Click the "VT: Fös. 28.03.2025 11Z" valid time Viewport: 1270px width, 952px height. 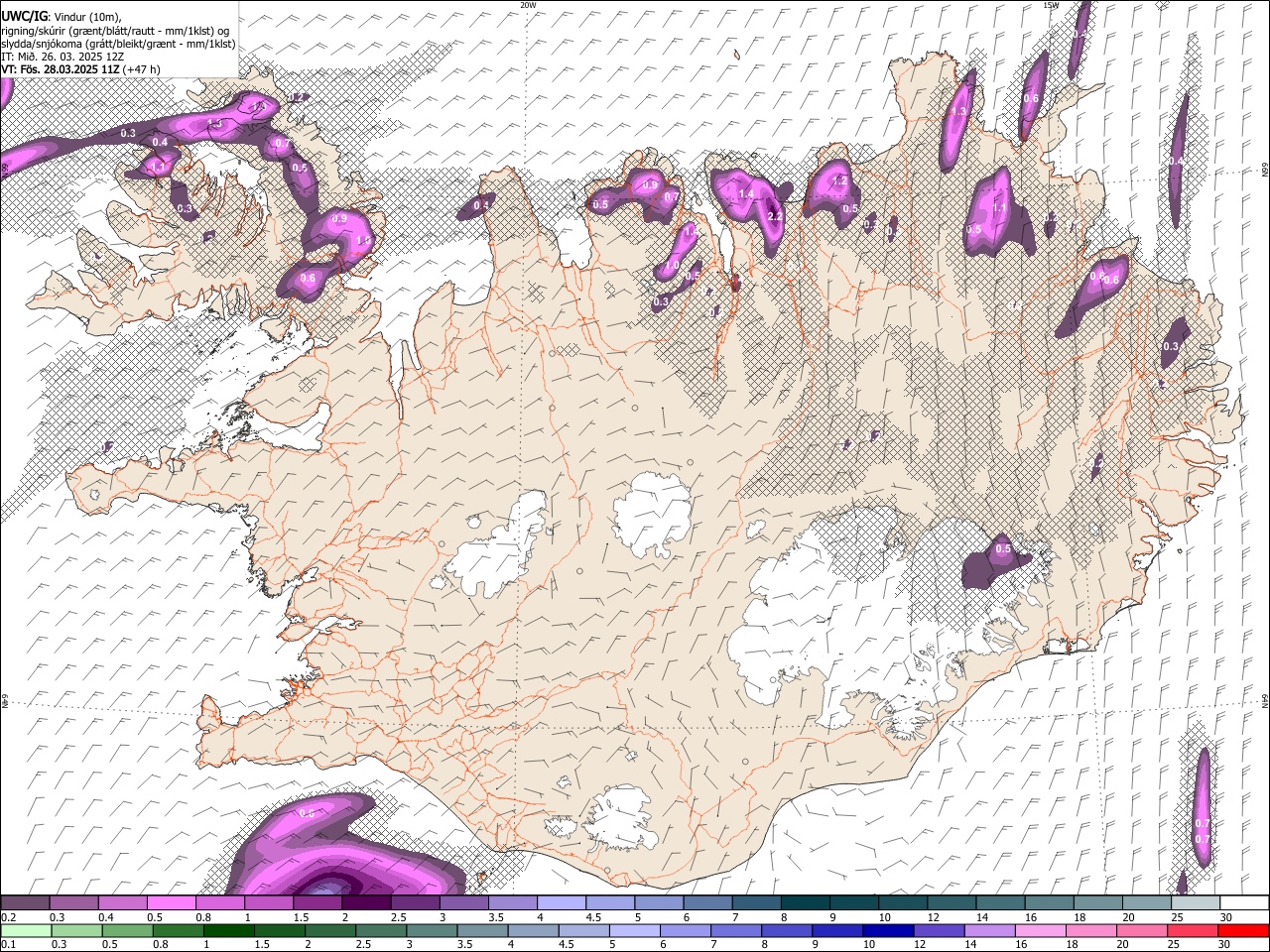click(x=63, y=69)
